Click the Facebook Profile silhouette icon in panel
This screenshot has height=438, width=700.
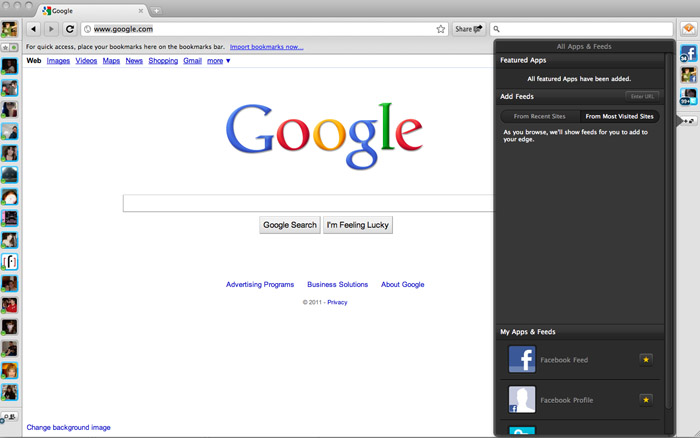tap(522, 400)
